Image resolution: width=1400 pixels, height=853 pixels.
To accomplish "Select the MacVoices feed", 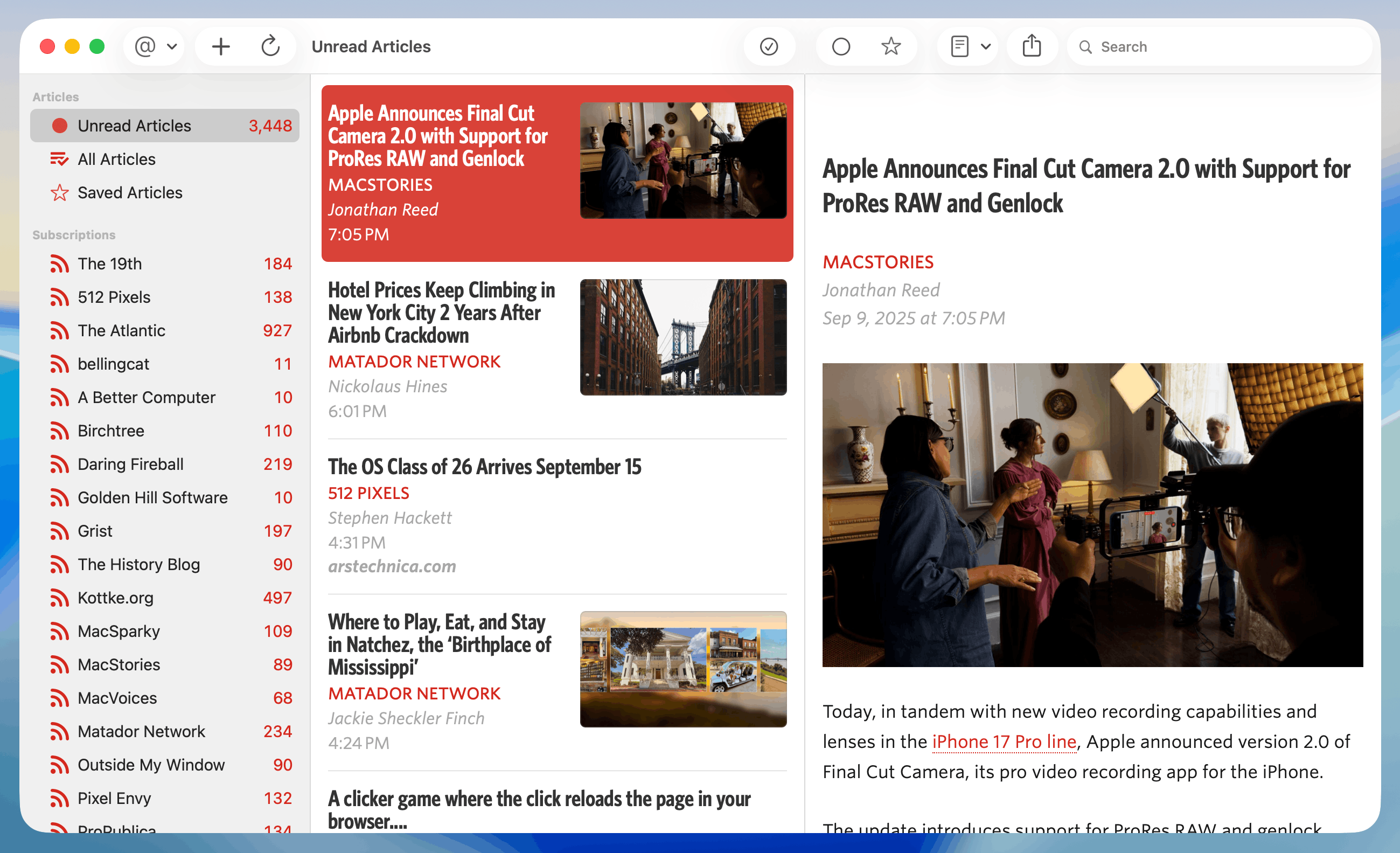I will [164, 698].
